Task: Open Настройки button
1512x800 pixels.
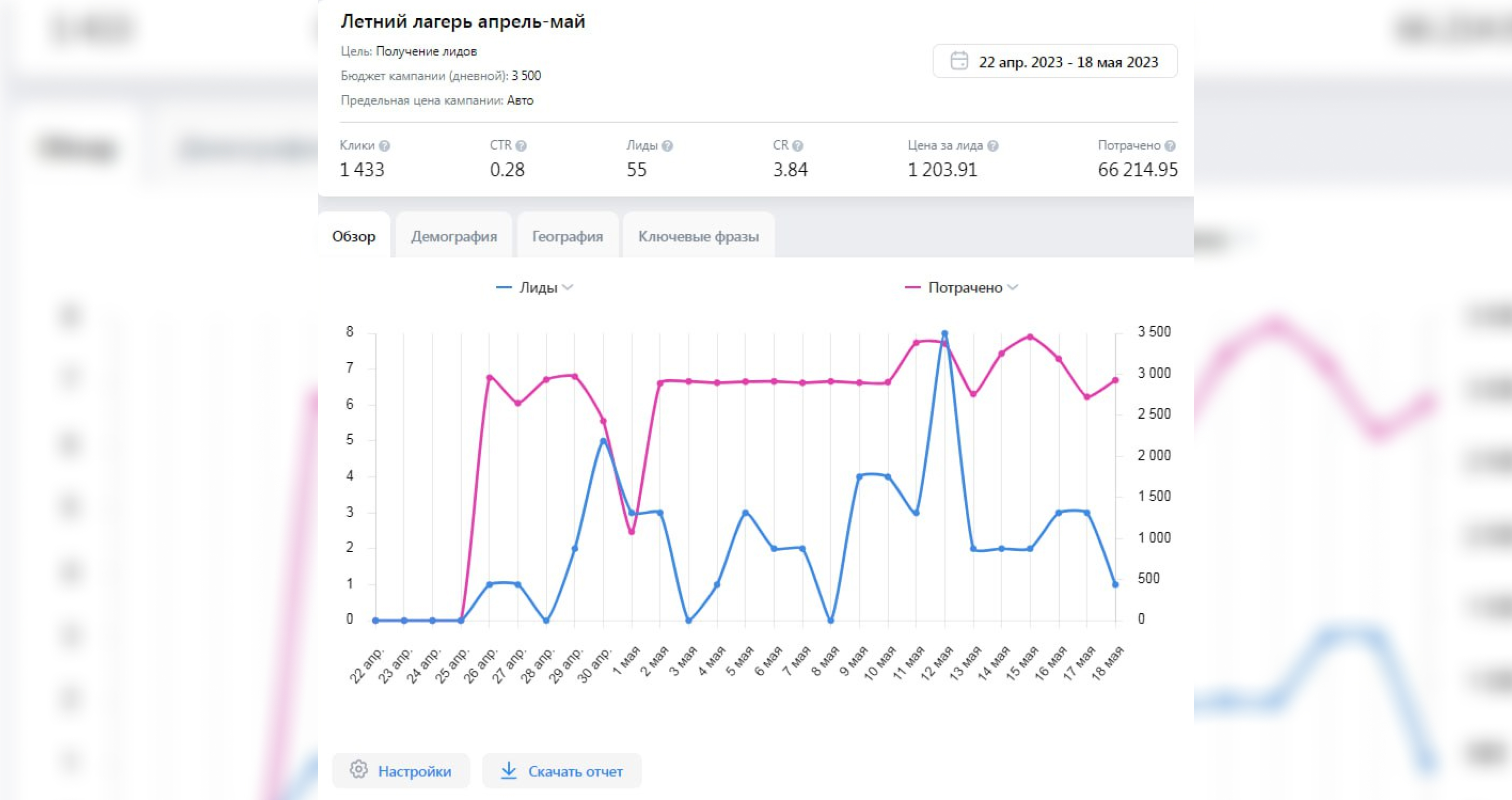Action: [x=401, y=770]
